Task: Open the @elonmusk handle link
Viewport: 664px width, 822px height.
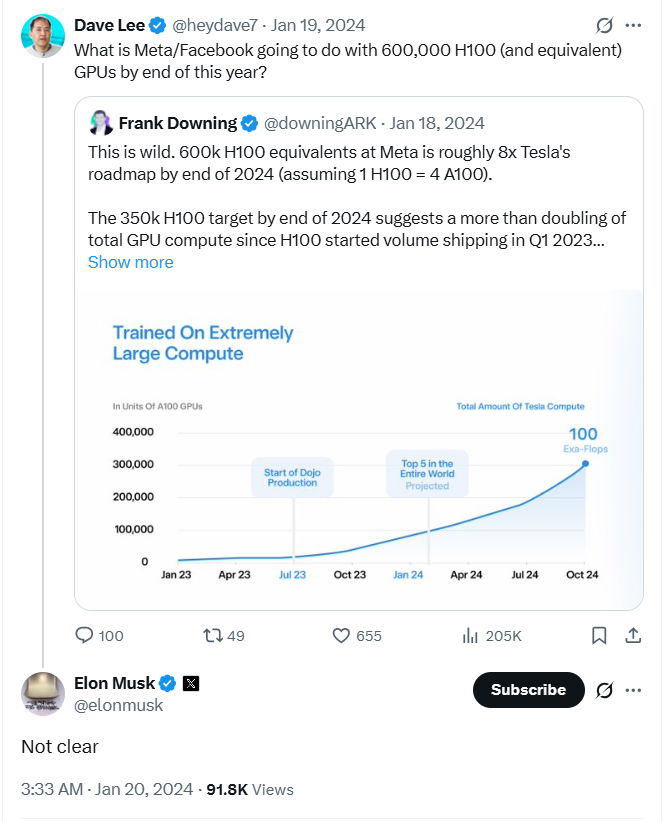Action: click(119, 705)
